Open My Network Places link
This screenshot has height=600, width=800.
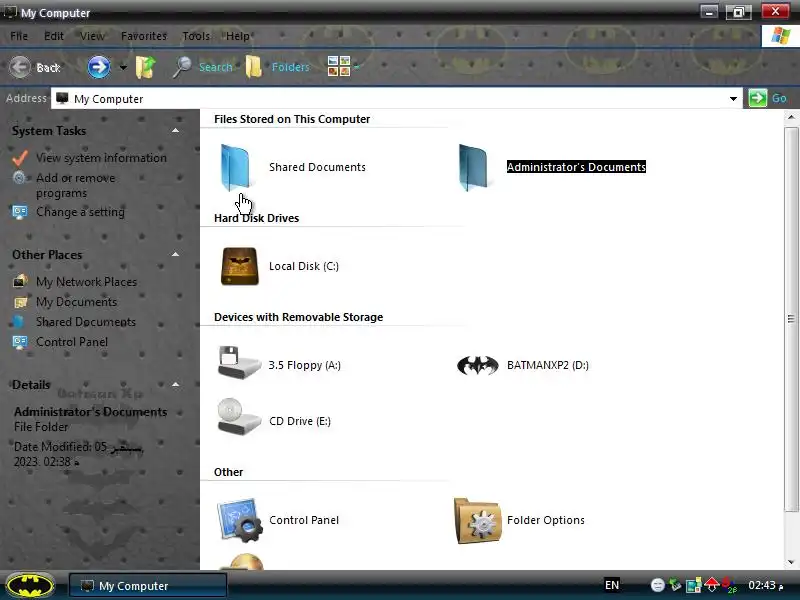[x=86, y=282]
